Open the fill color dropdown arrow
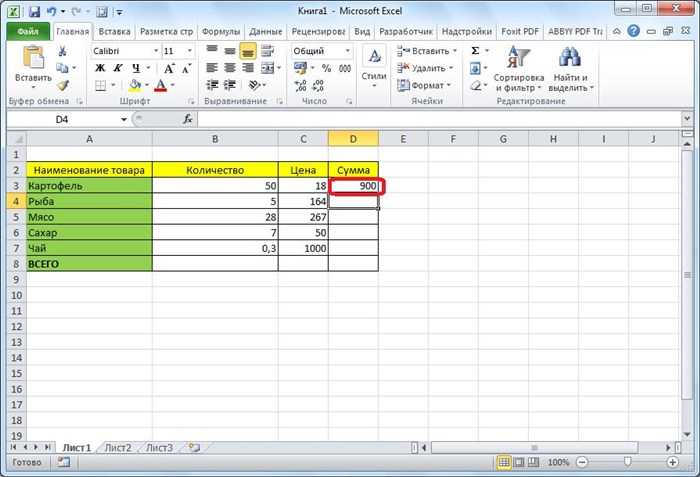This screenshot has width=700, height=477. pyautogui.click(x=146, y=85)
